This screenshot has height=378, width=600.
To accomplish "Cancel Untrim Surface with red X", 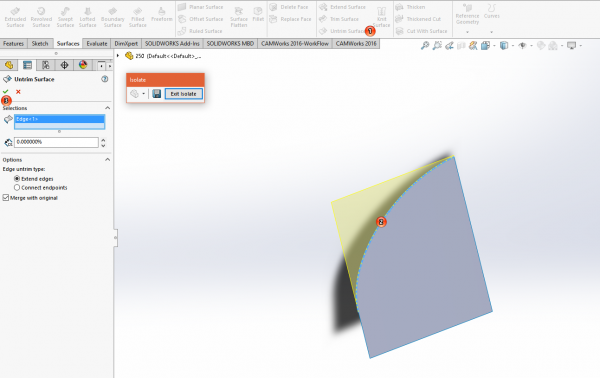I will pos(18,92).
